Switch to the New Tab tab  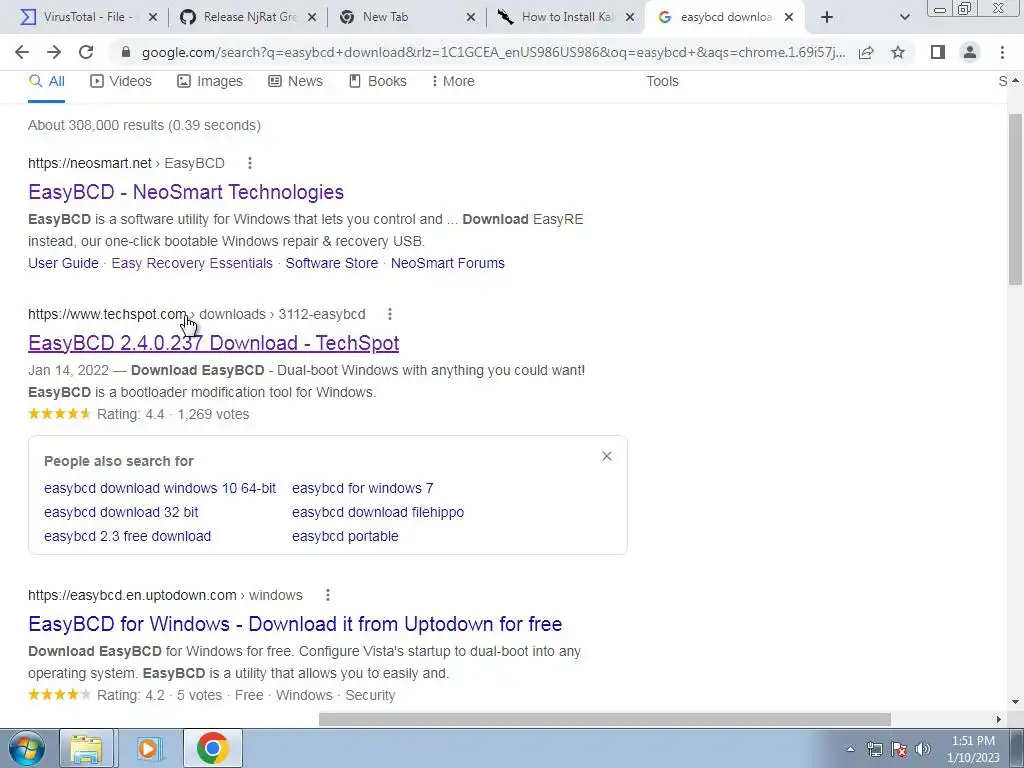[x=405, y=18]
